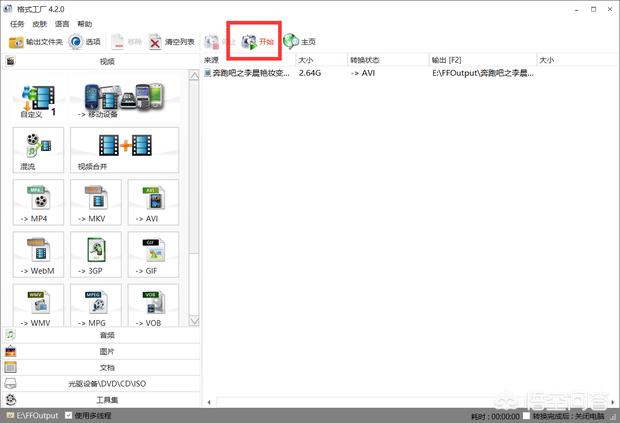Expand the 图片 picture section
Screen dimensions: 620x423
coord(106,351)
